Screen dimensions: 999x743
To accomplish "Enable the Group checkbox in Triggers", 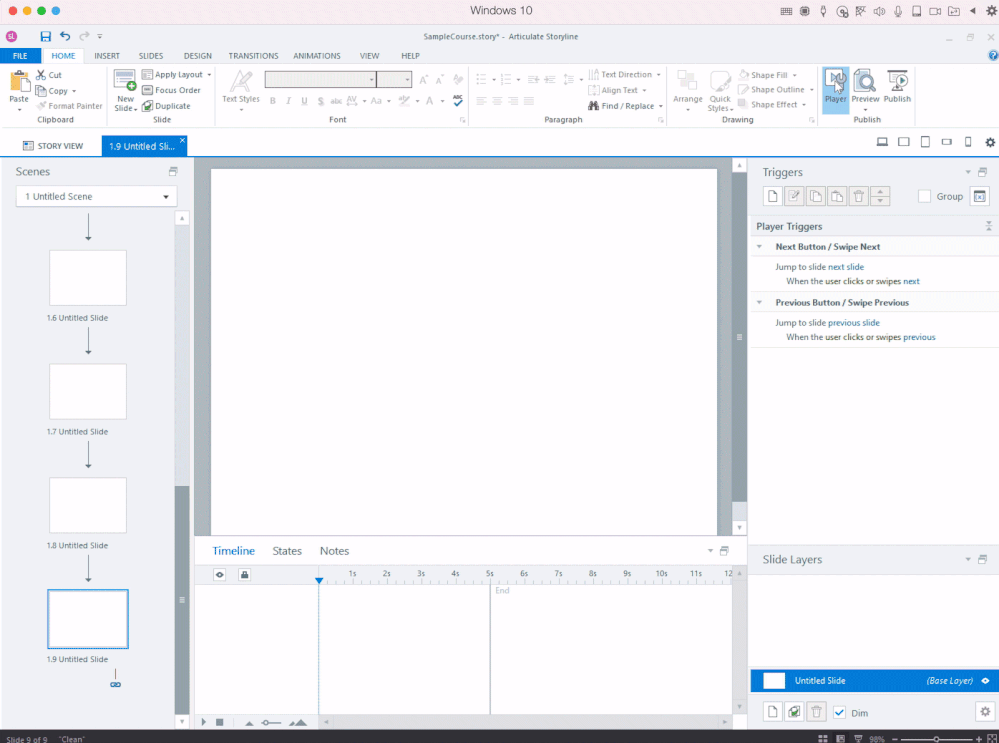I will point(925,197).
